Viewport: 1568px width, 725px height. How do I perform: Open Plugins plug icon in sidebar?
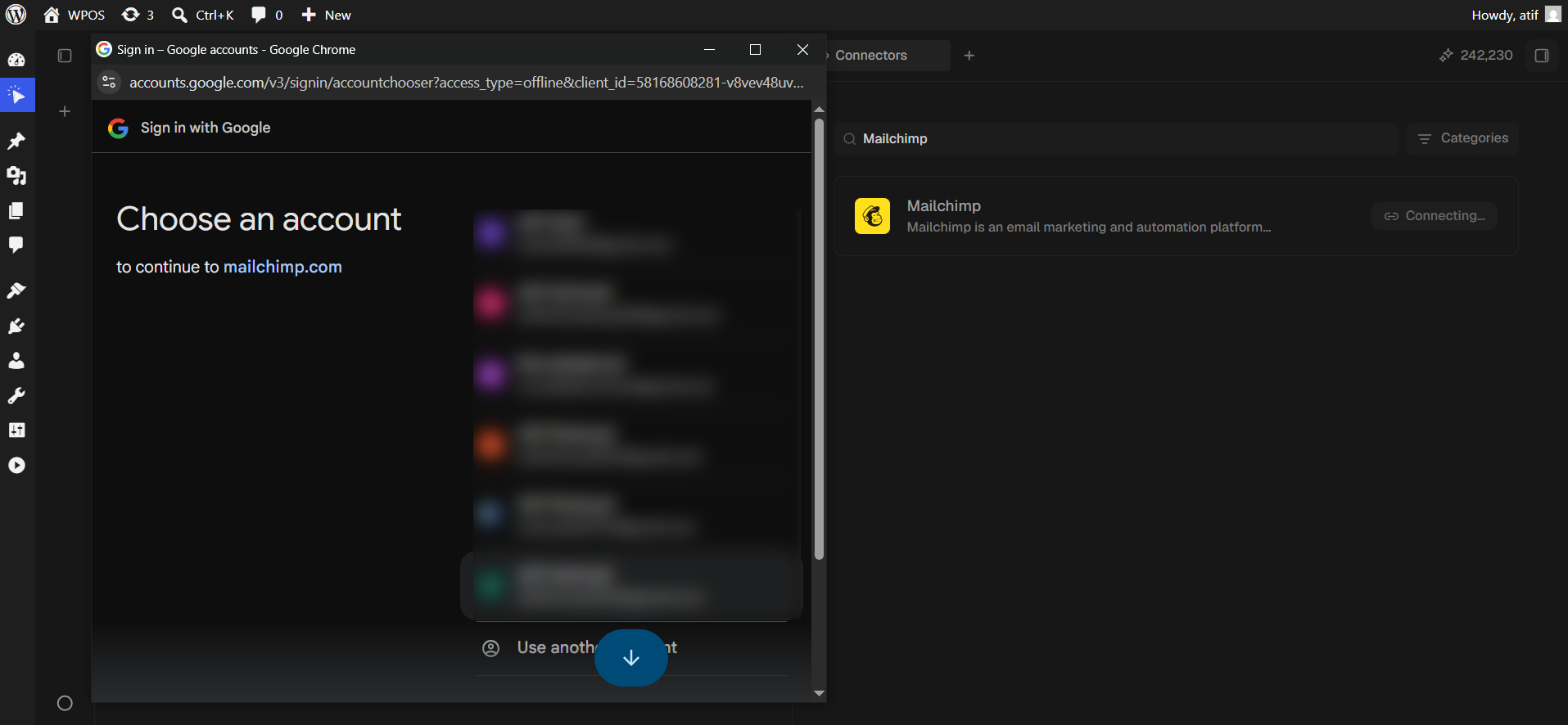click(x=16, y=326)
